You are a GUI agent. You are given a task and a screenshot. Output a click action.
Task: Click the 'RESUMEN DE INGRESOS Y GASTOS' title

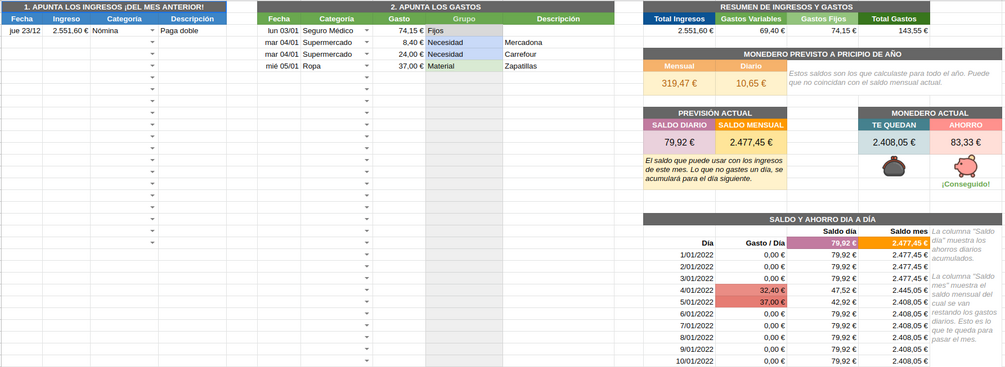[x=786, y=7]
